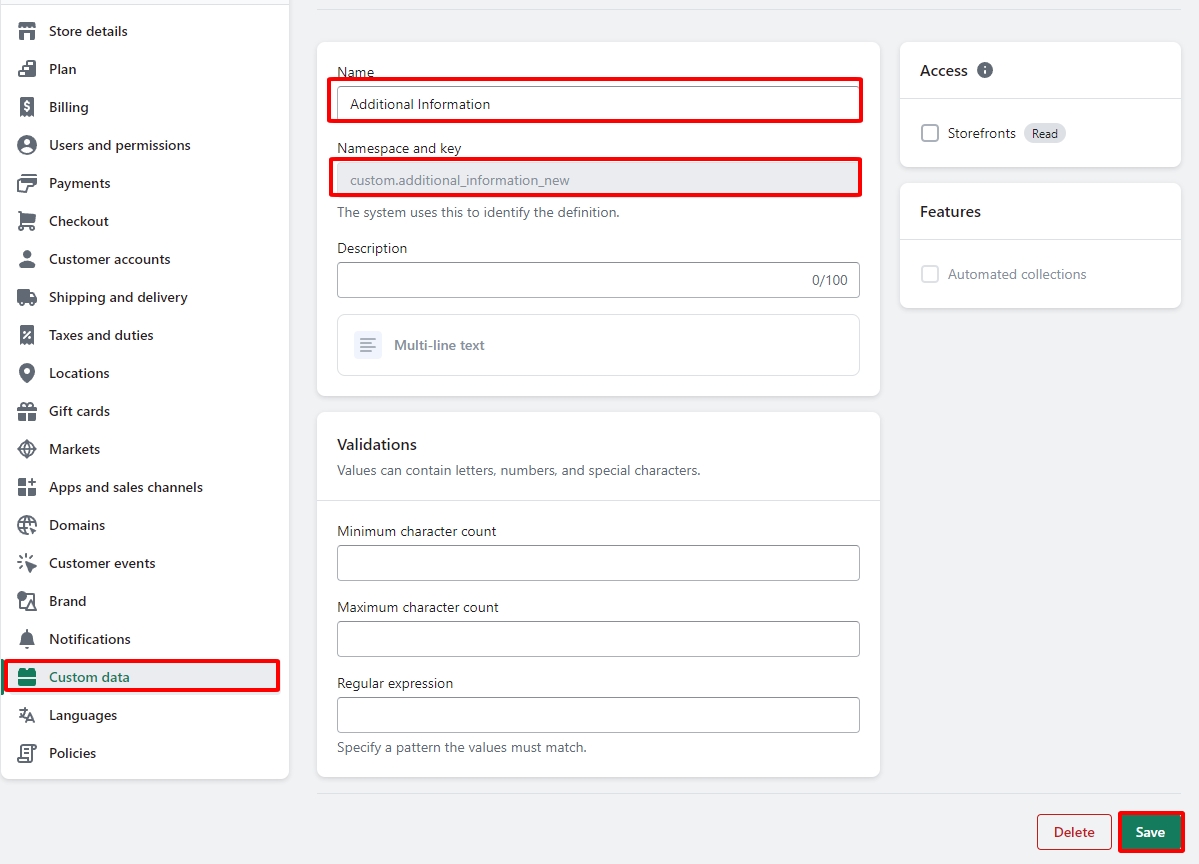Enable the Storefronts access checkbox

tap(930, 133)
